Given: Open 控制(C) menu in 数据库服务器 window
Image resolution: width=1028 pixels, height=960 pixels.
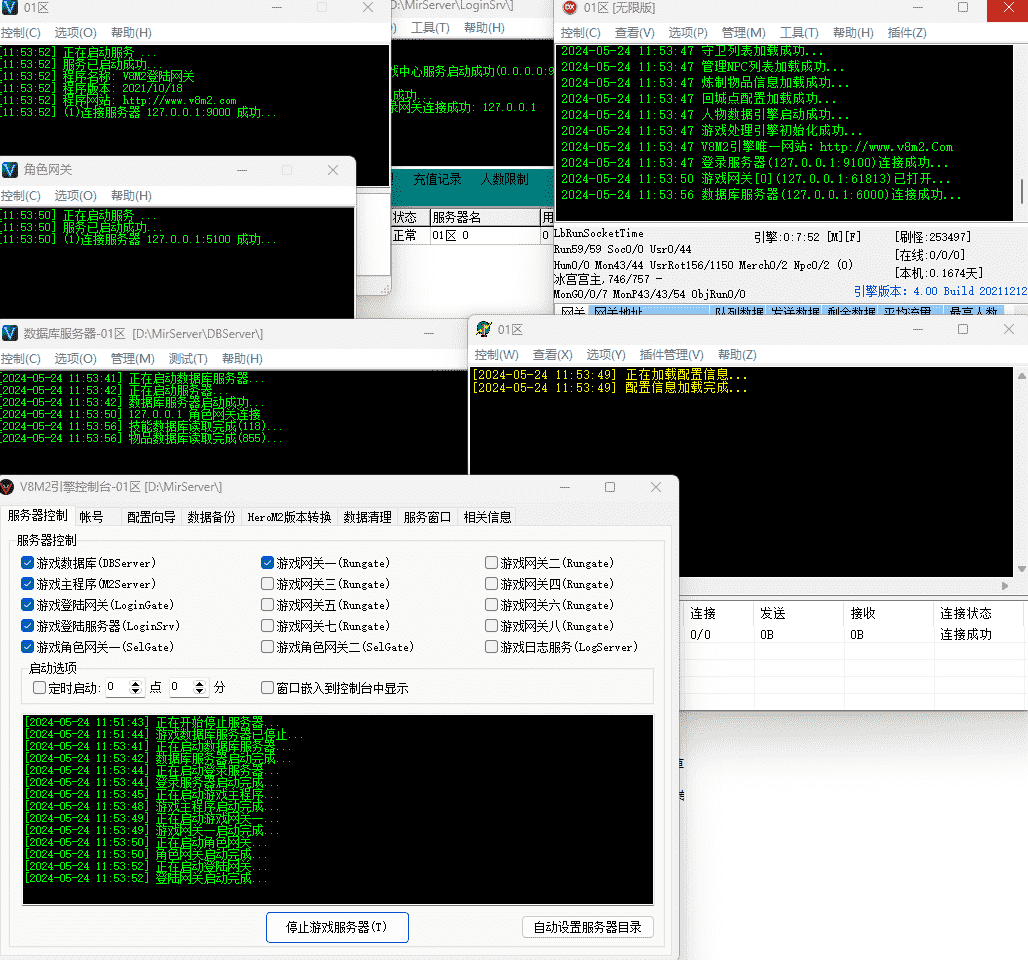Looking at the screenshot, I should 21,359.
